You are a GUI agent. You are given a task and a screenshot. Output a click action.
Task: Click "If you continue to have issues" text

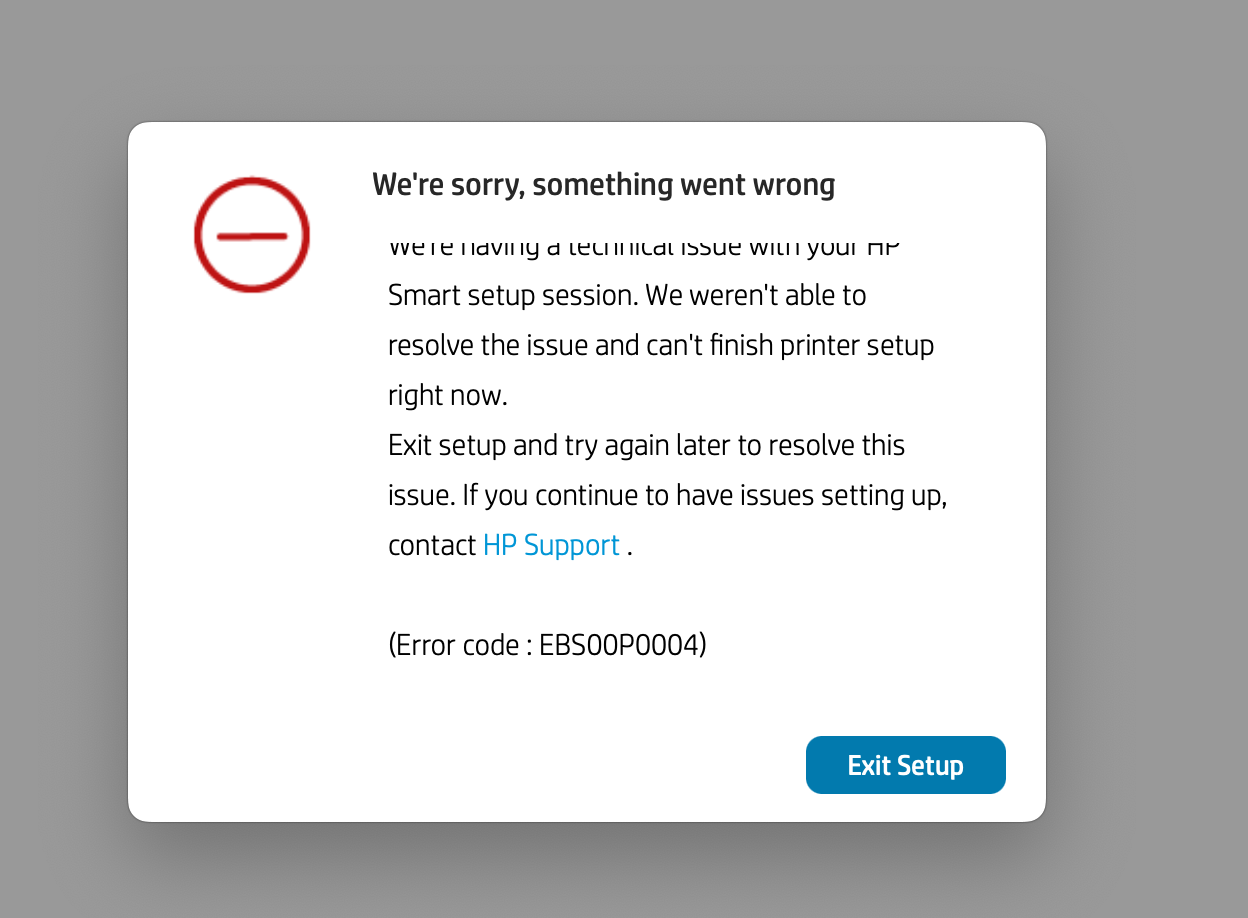(638, 495)
